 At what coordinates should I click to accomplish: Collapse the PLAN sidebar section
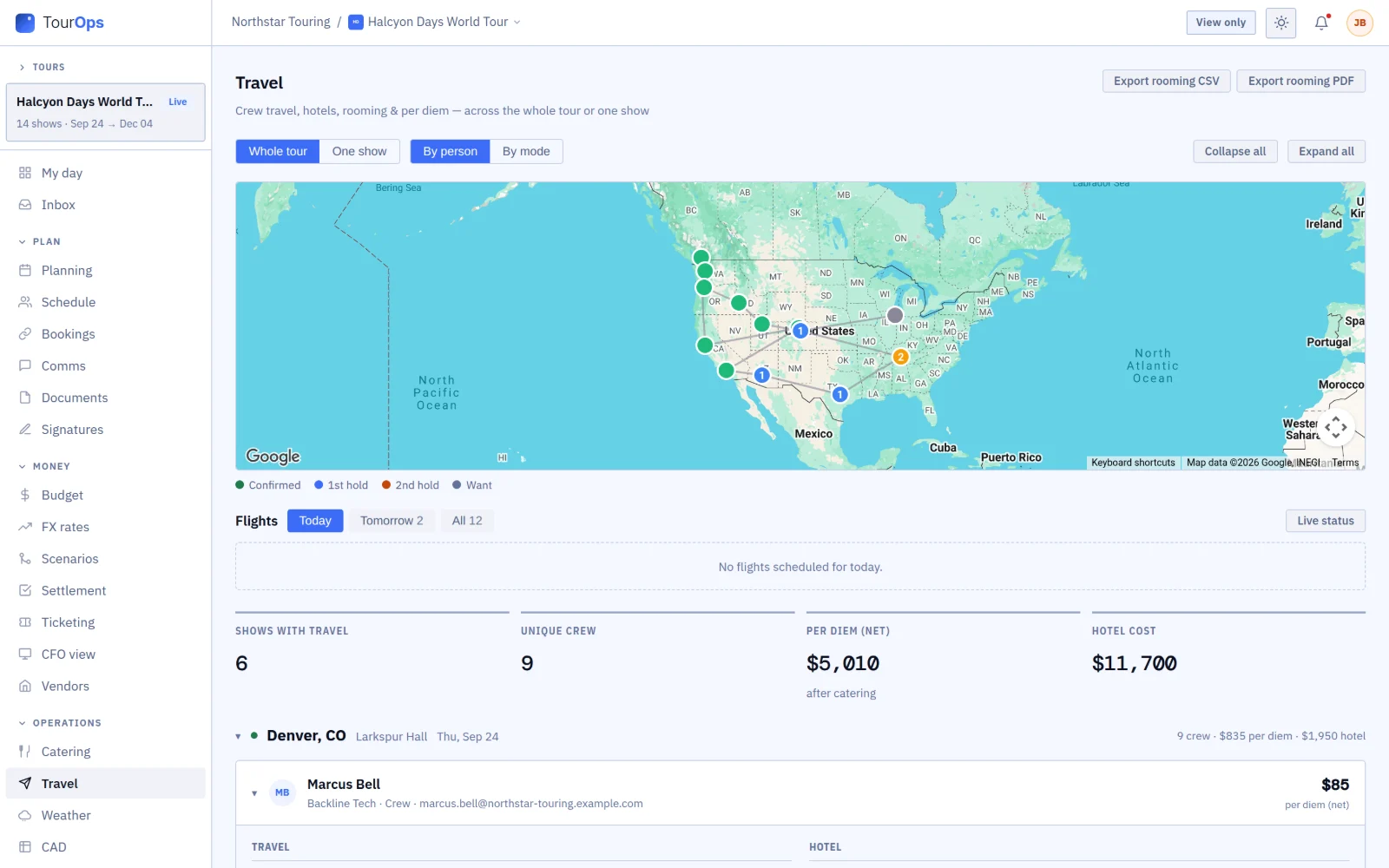[40, 241]
